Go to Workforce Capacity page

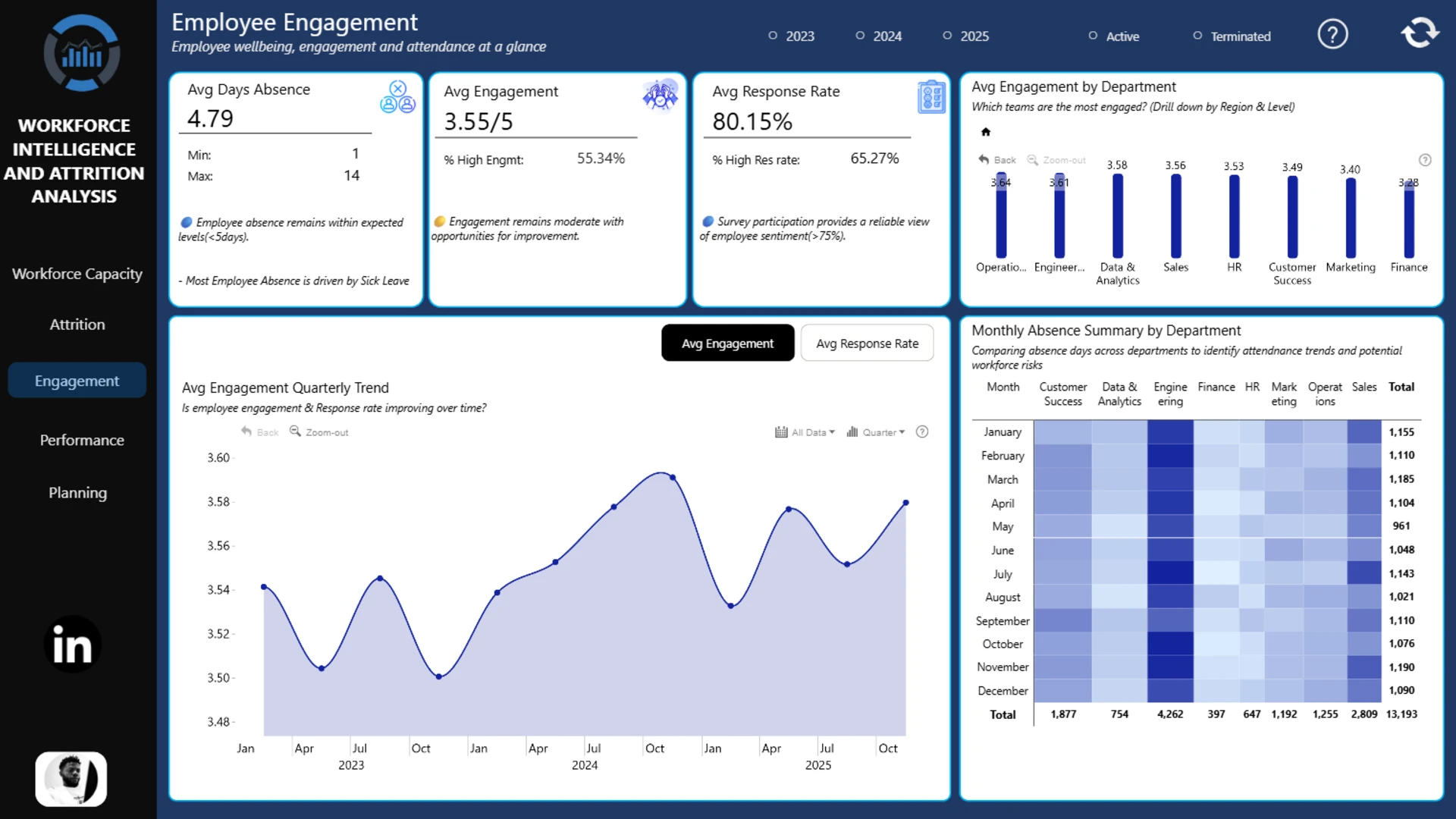click(x=77, y=274)
